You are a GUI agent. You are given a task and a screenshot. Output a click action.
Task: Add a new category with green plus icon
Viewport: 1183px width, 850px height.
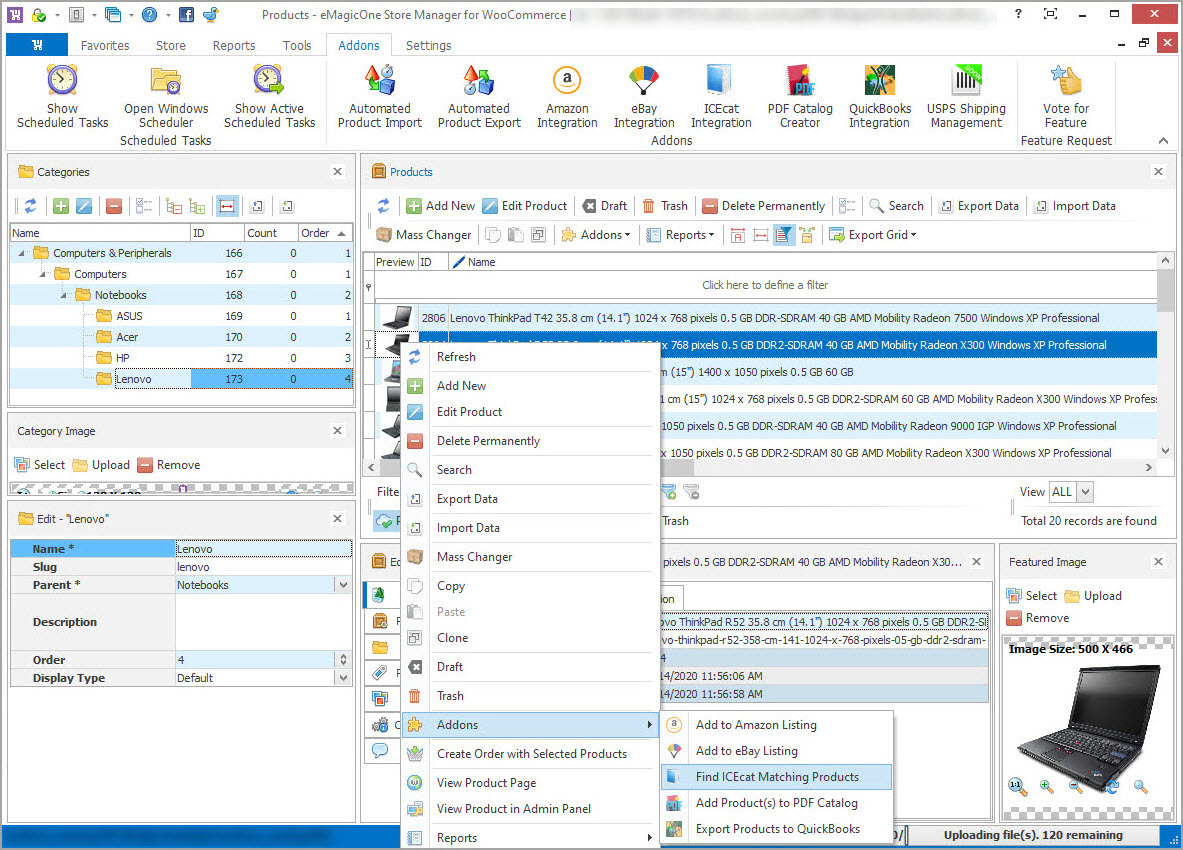point(61,206)
